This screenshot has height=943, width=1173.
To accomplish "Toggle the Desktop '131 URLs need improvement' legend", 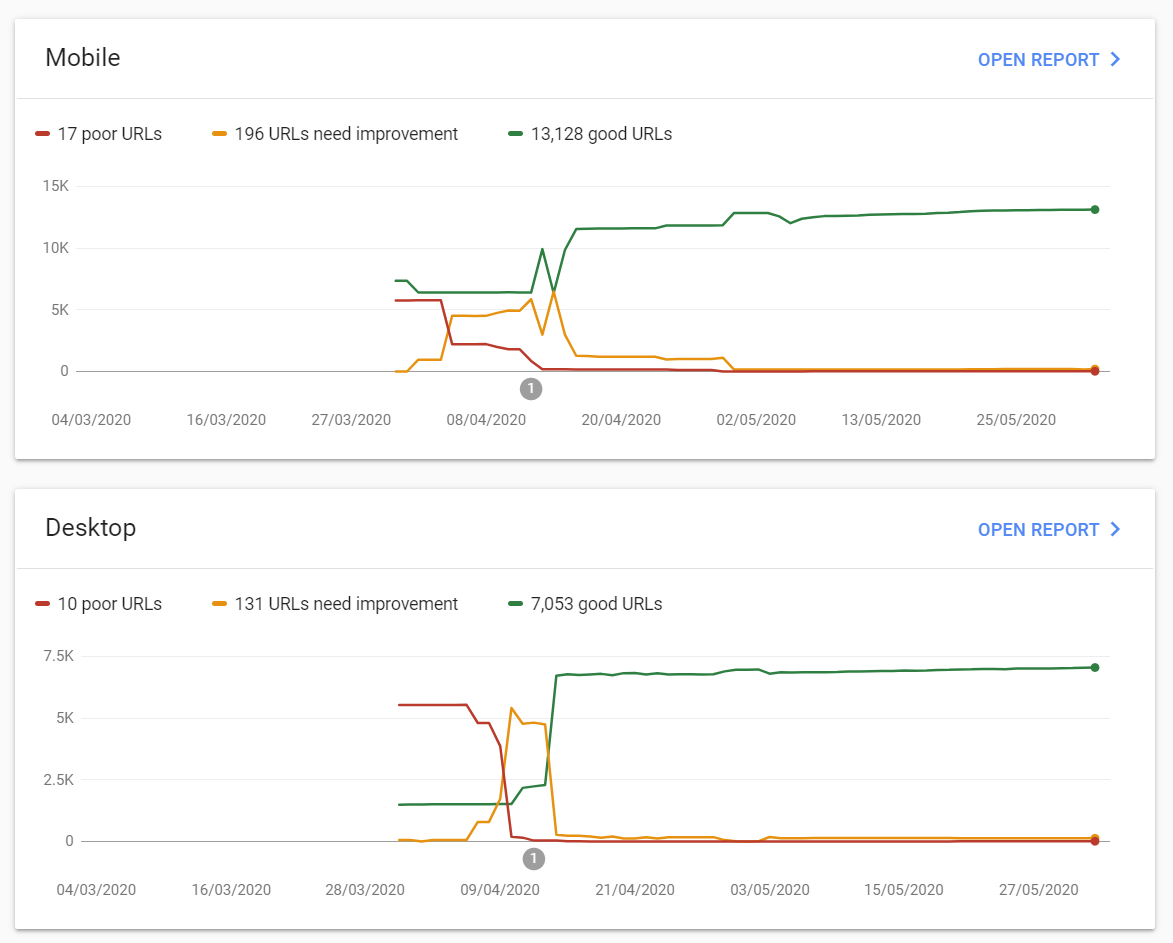I will coord(335,603).
